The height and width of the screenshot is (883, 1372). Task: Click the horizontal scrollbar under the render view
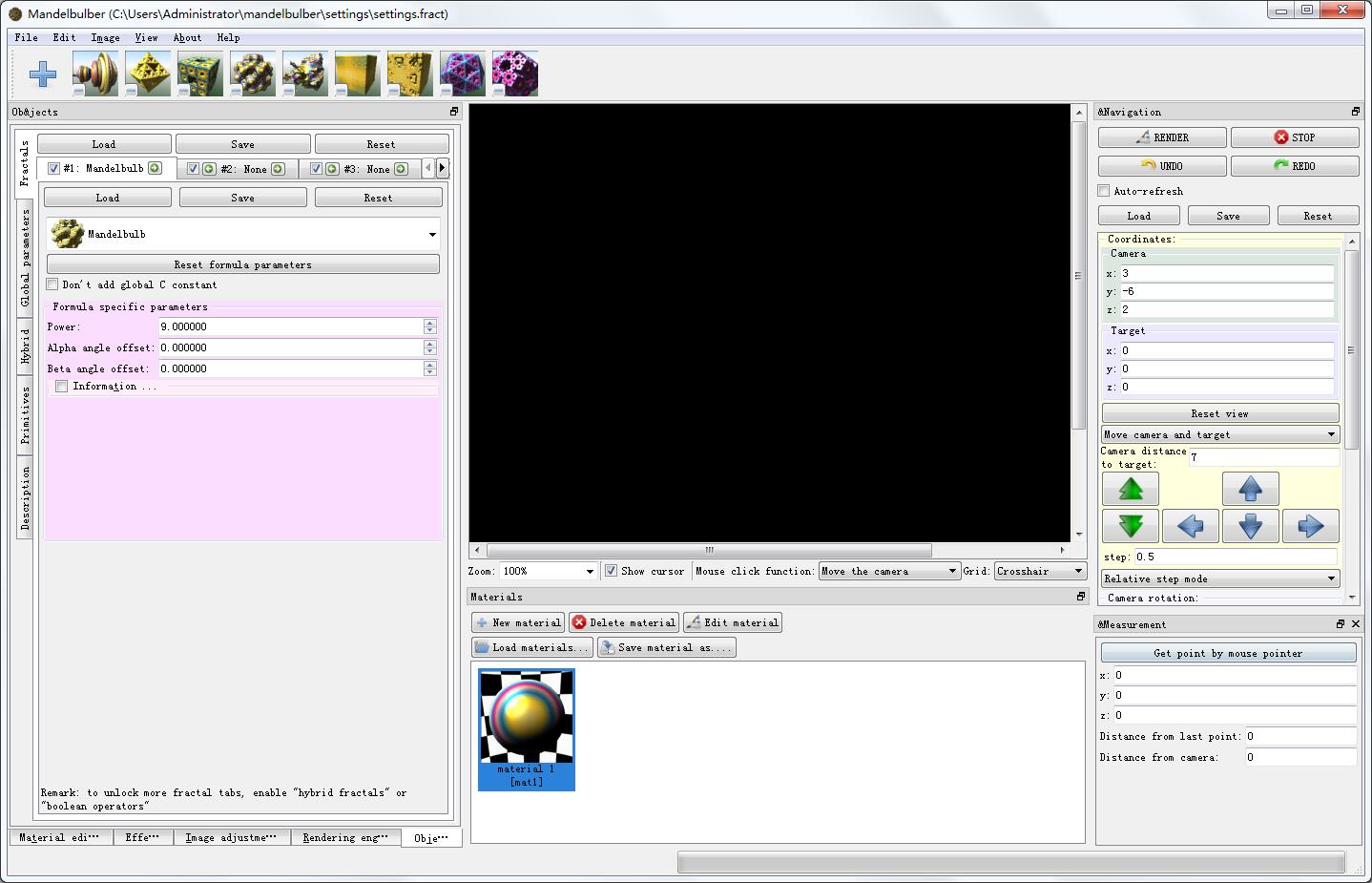[709, 550]
